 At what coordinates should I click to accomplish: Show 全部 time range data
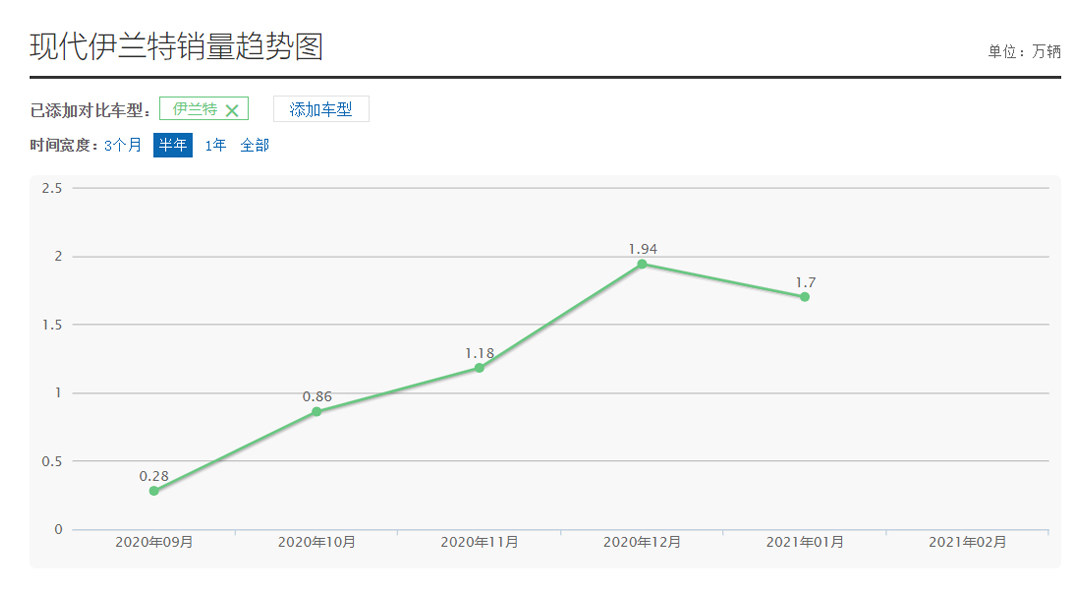coord(255,146)
